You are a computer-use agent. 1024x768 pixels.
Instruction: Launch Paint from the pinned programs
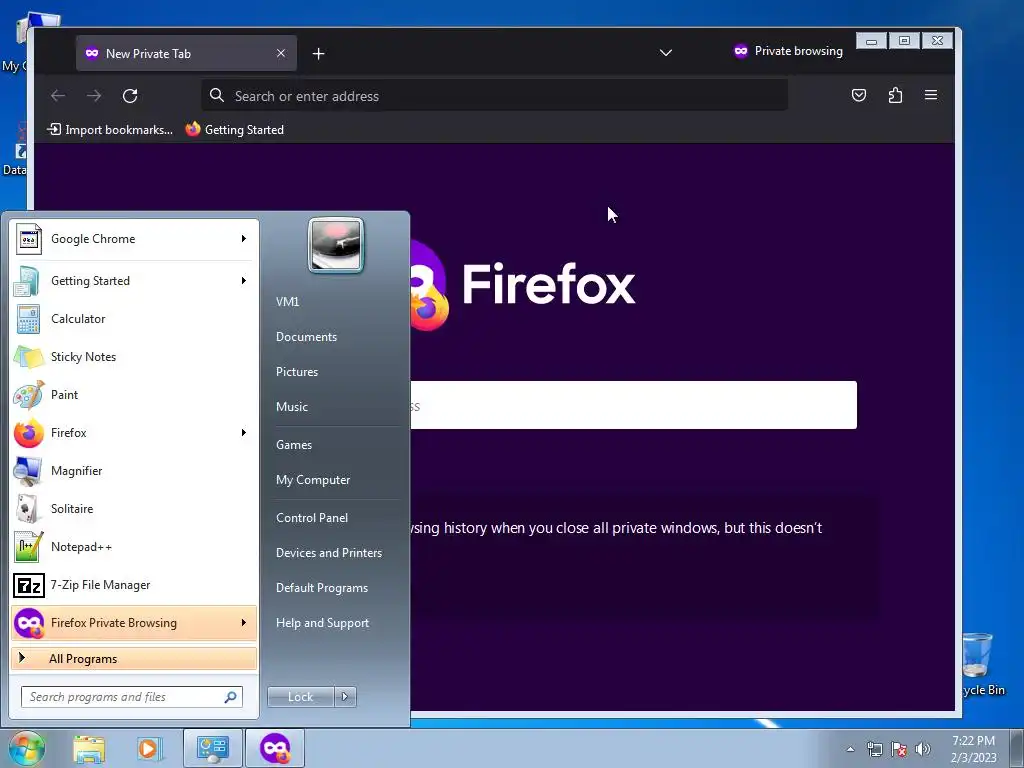[134, 394]
